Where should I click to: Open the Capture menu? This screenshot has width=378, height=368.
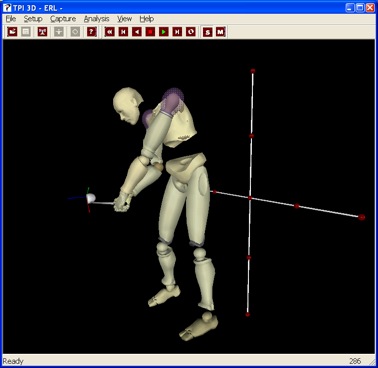pos(63,19)
